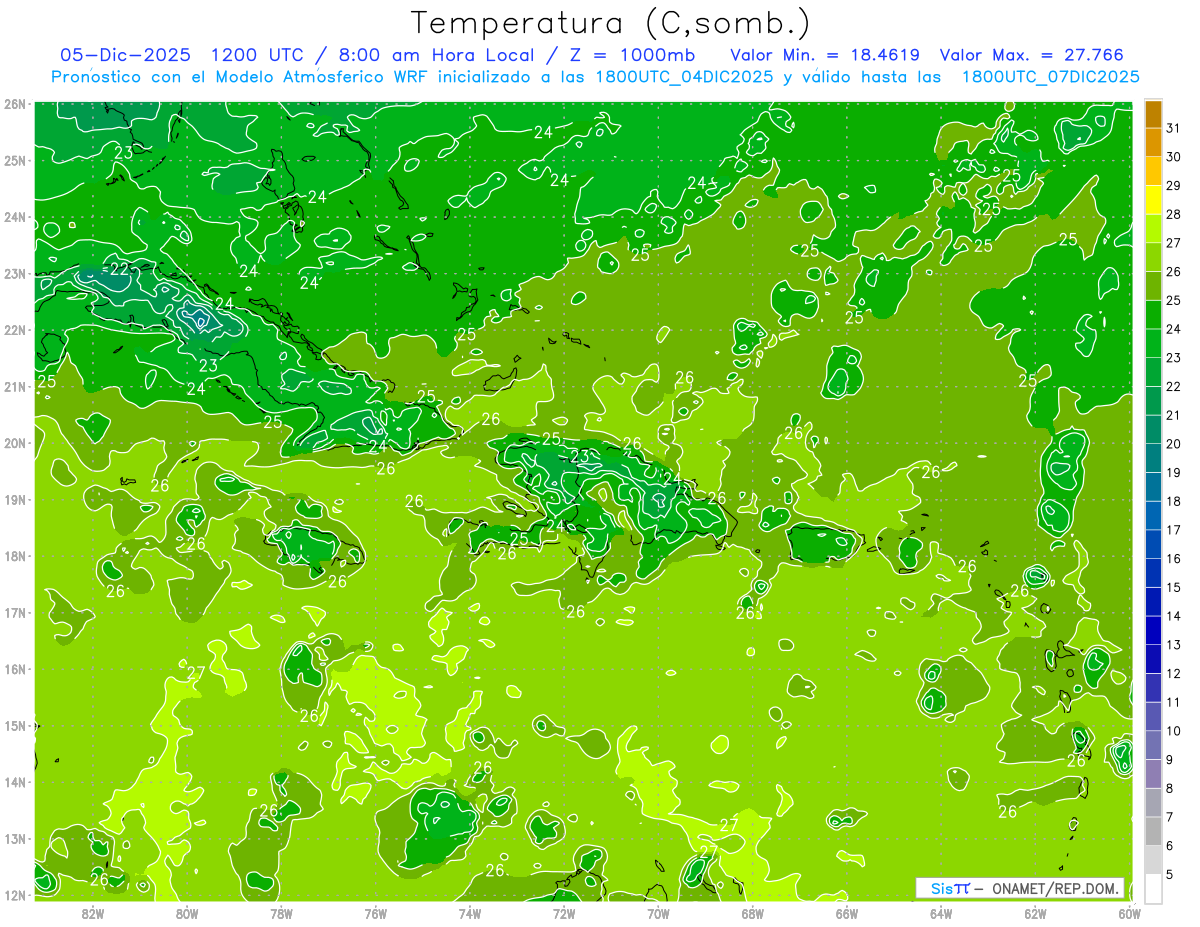Click the latitude label 13N
This screenshot has height=927, width=1200.
(15, 839)
